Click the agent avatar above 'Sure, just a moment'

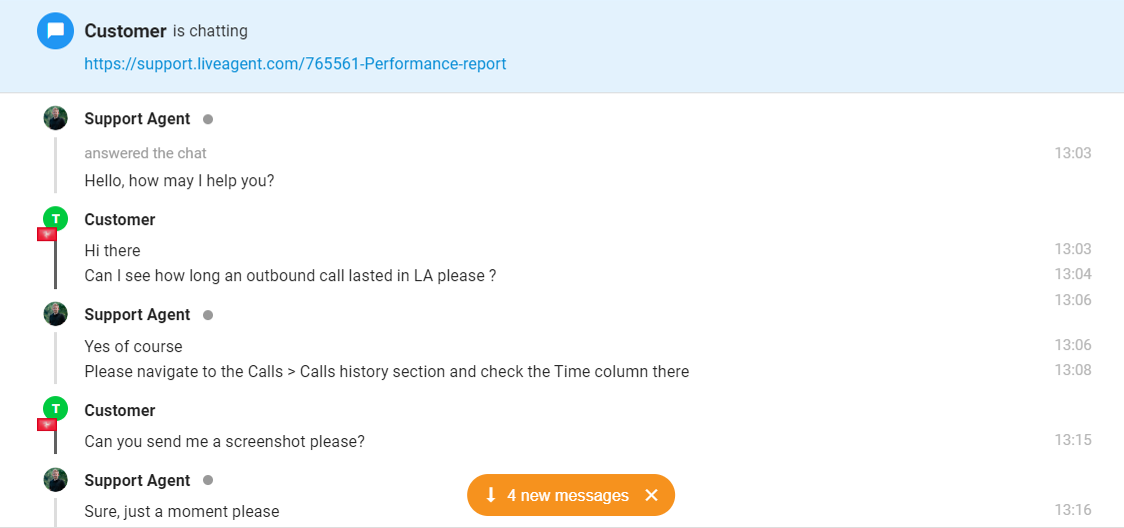point(56,480)
